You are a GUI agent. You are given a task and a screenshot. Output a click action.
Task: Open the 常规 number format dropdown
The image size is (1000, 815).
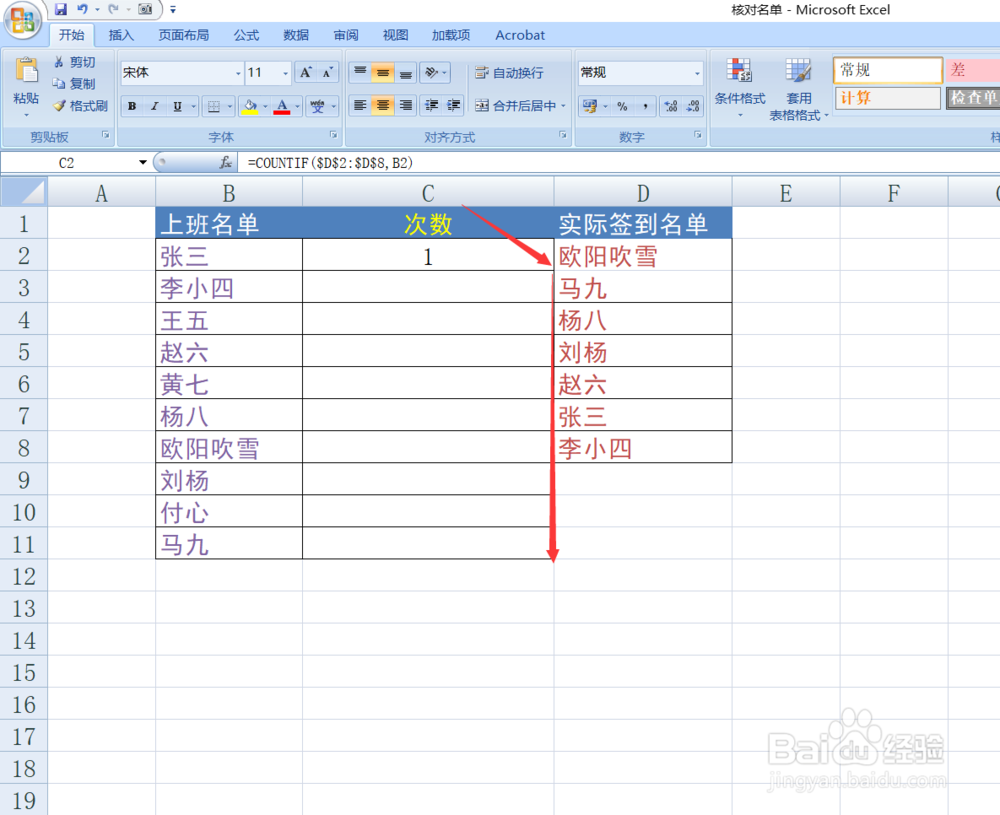point(696,72)
